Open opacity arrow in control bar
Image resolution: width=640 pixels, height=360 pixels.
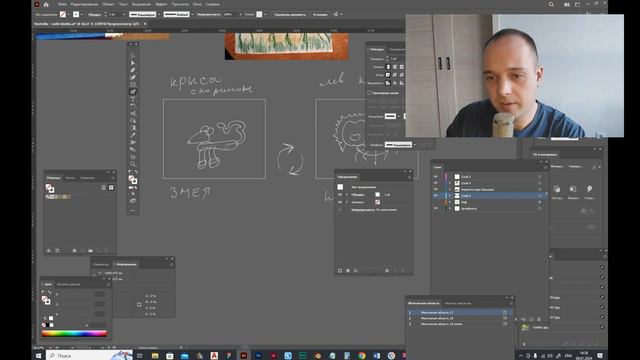click(240, 14)
